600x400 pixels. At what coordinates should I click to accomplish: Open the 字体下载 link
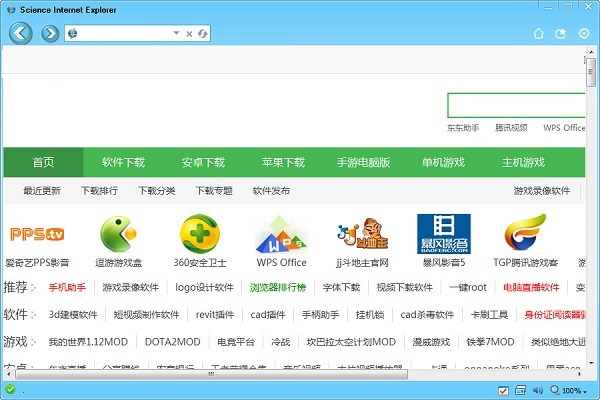coord(341,287)
